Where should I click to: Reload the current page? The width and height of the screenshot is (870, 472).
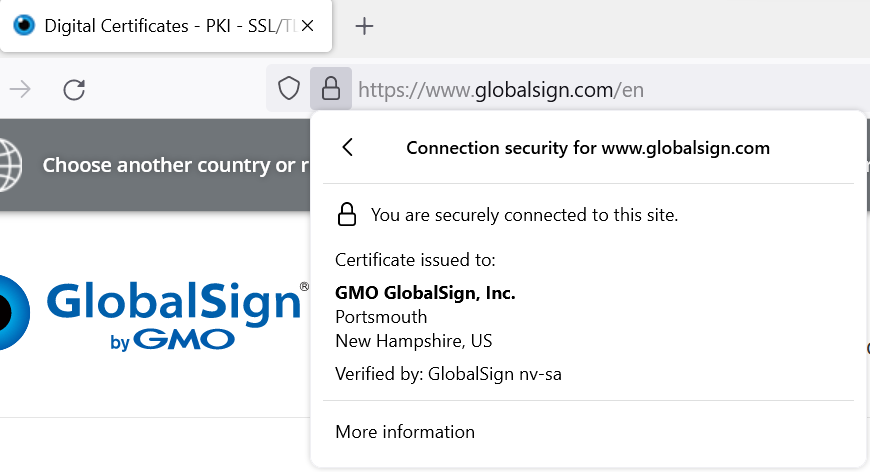[74, 90]
